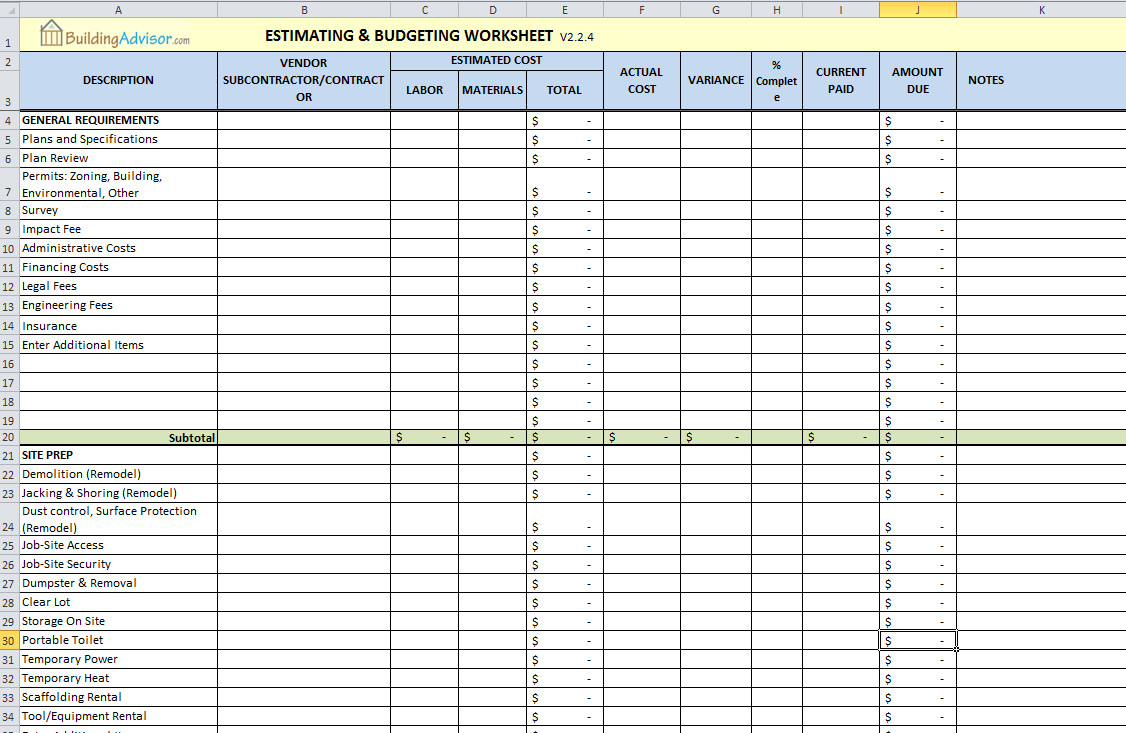
Task: Select the Clear Lot cell
Action: pyautogui.click(x=118, y=602)
